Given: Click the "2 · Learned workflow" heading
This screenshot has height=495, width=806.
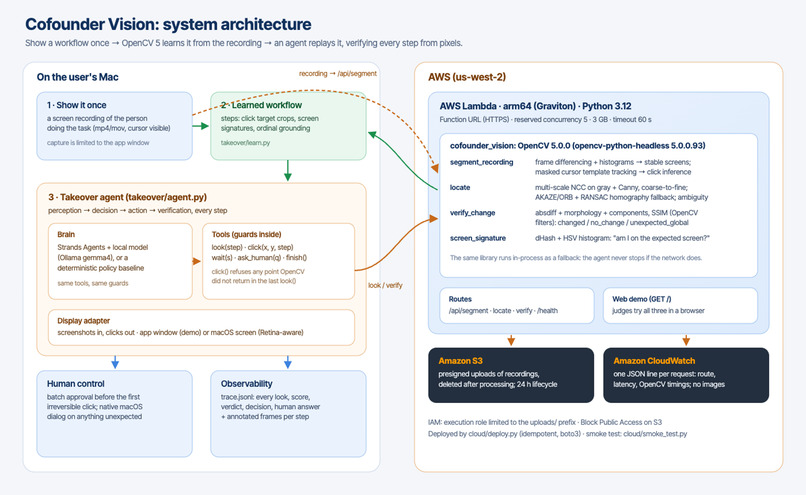Looking at the screenshot, I should pos(261,105).
